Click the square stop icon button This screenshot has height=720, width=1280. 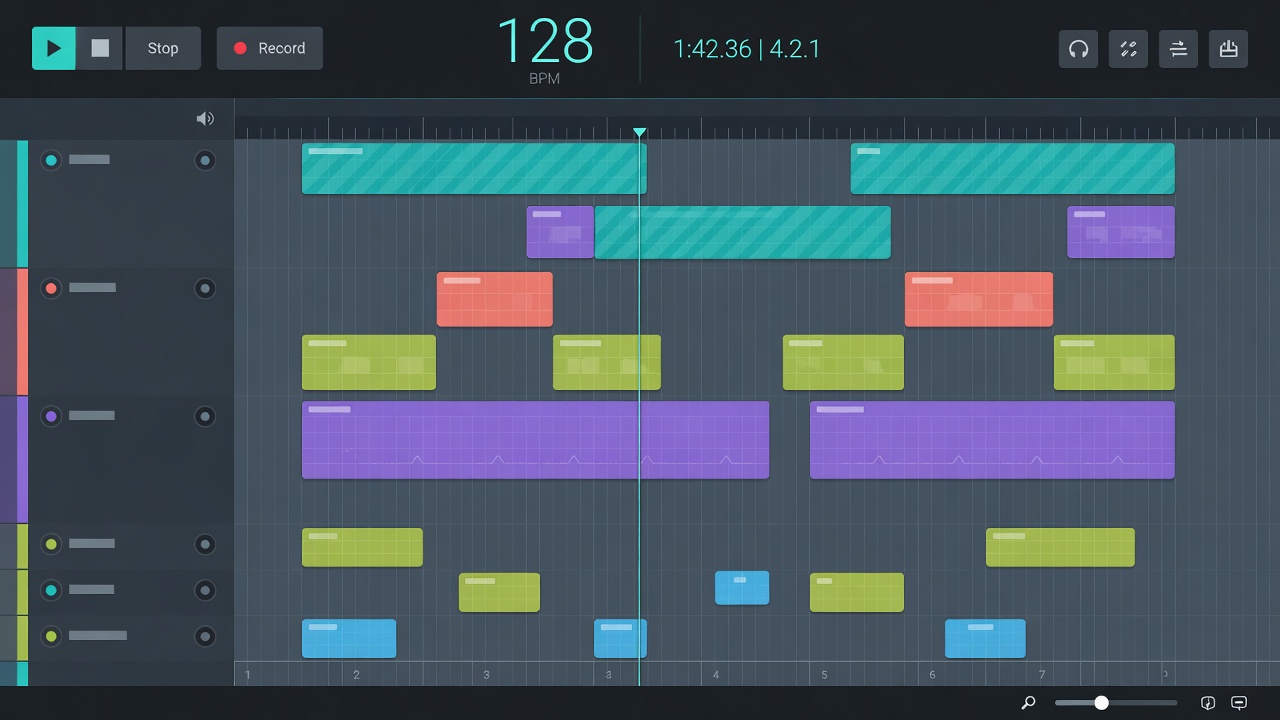(100, 48)
